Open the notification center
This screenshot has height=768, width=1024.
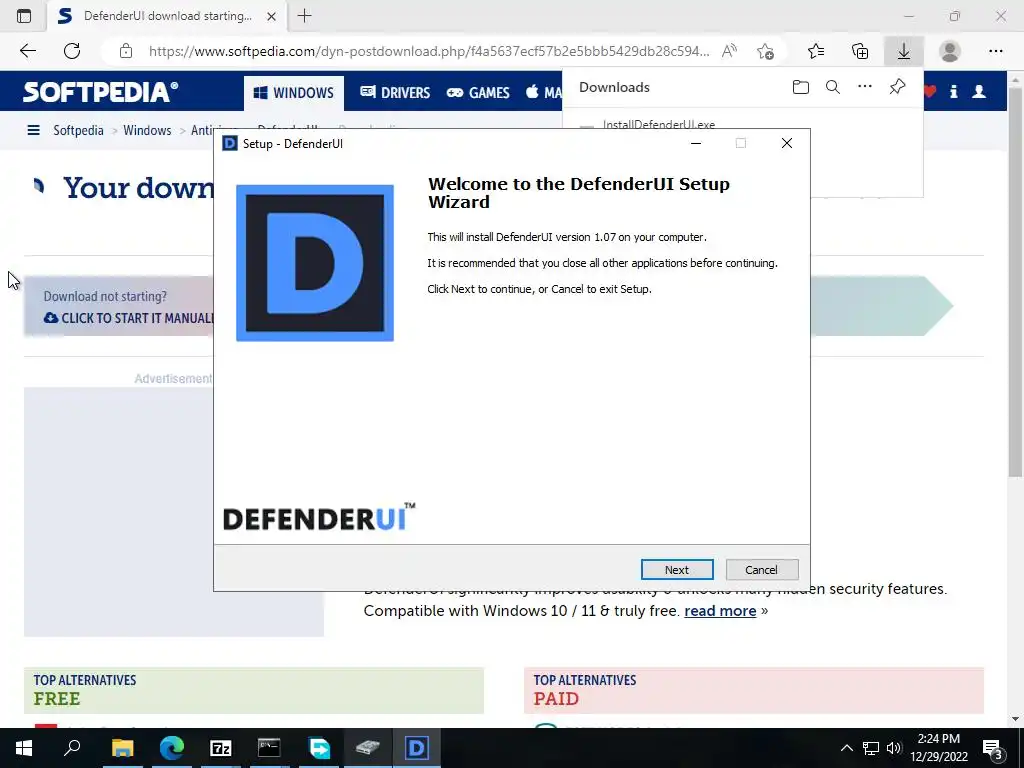(x=993, y=748)
